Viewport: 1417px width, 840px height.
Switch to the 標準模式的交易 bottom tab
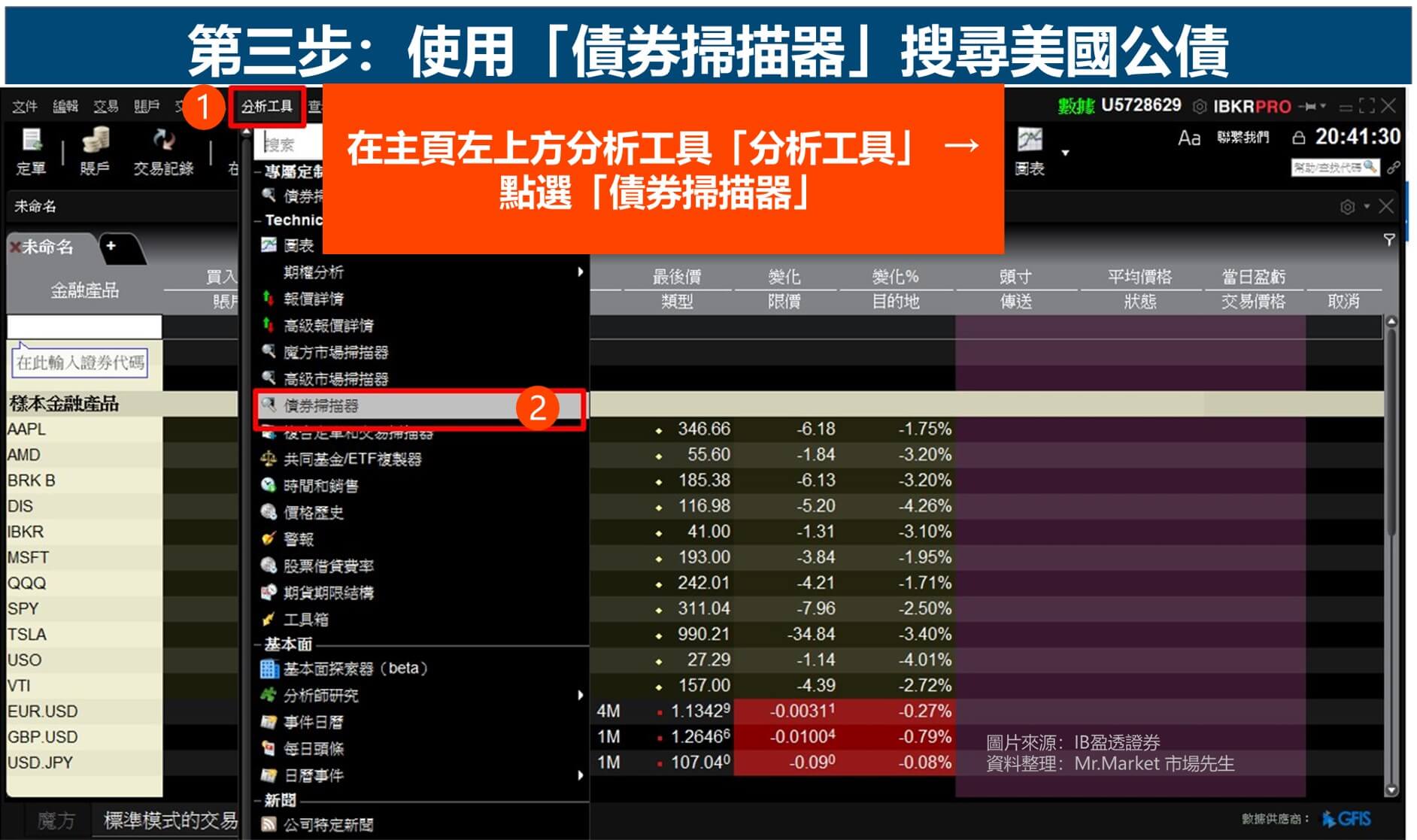coord(170,820)
